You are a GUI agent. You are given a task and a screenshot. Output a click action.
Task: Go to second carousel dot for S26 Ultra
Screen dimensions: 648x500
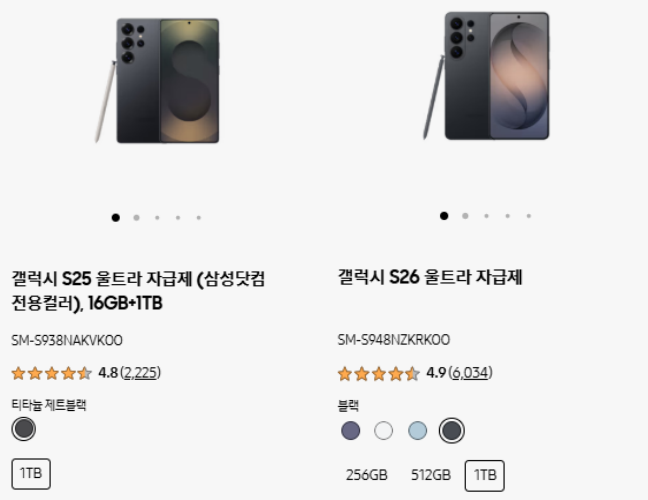tap(465, 216)
